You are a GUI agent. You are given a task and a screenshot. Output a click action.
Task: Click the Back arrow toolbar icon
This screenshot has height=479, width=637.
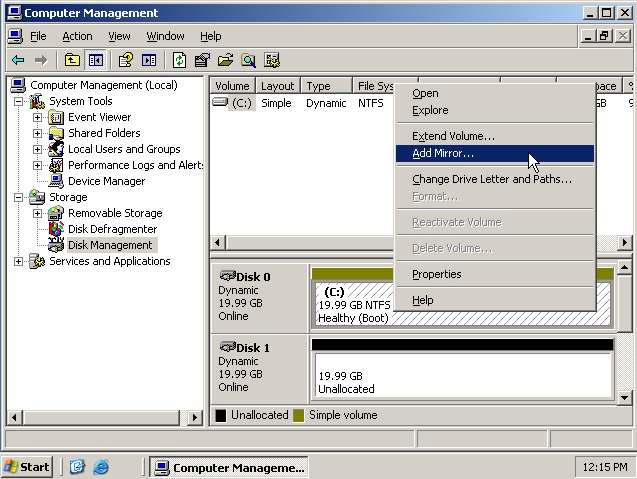18,61
